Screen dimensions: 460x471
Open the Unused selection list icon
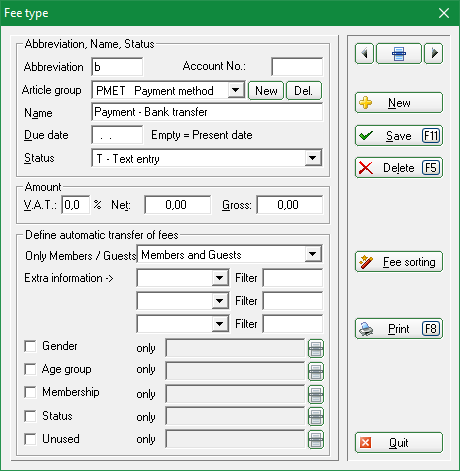316,439
